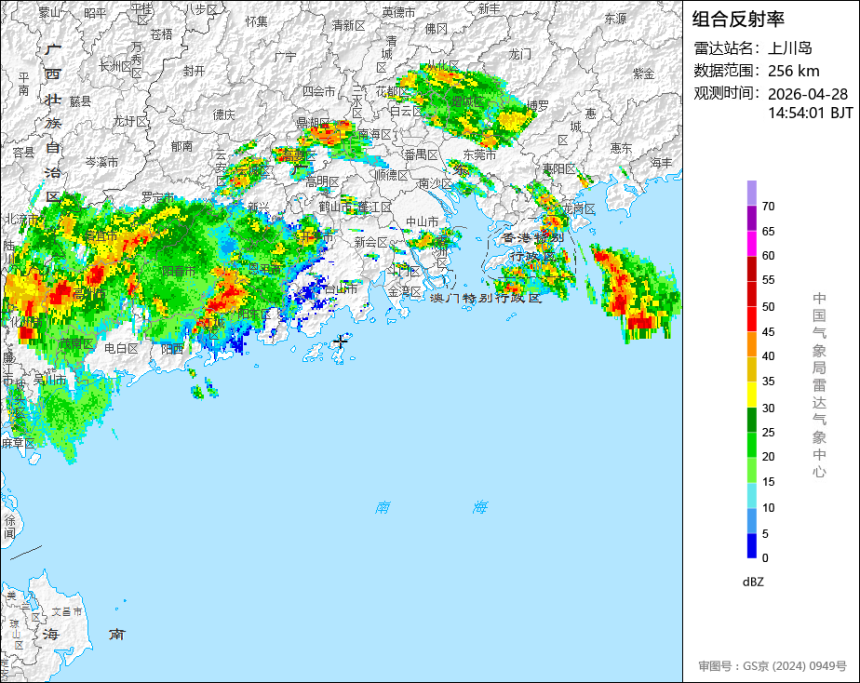Image resolution: width=860 pixels, height=683 pixels.
Task: Click the 惠东 map label
Action: (x=621, y=148)
